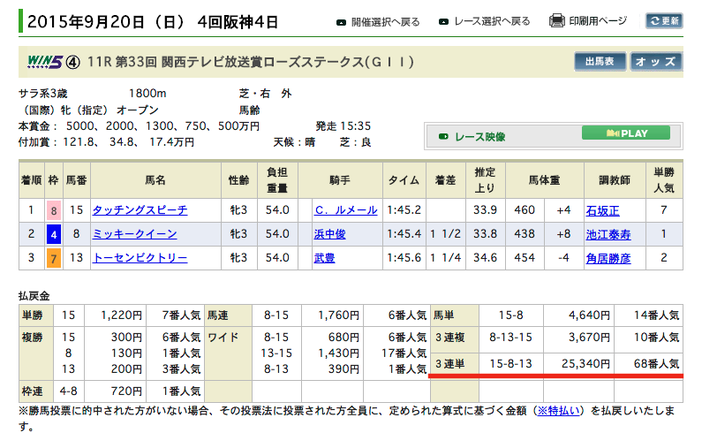This screenshot has height=433, width=702.
Task: Open the 出馬表 button
Action: click(600, 62)
